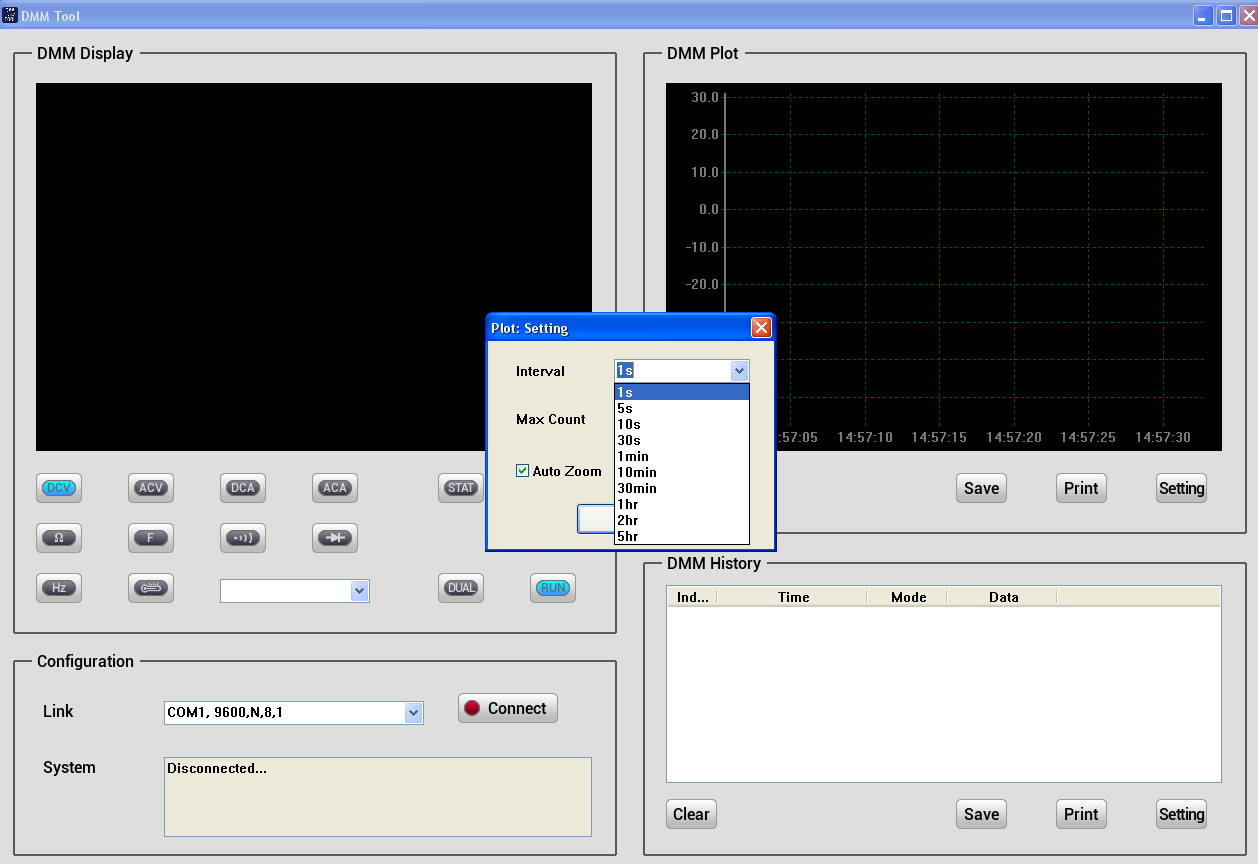Clear the DMM History list
This screenshot has height=864, width=1258.
pos(691,814)
